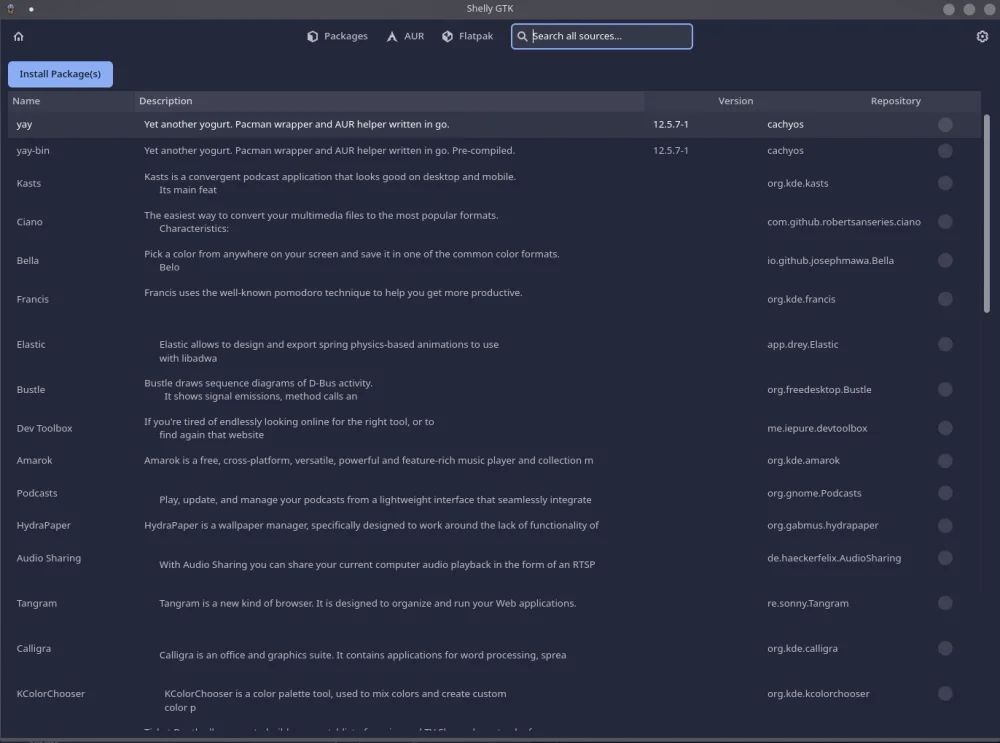Select the Elastic package checkbox
The image size is (1000, 743).
coord(945,344)
